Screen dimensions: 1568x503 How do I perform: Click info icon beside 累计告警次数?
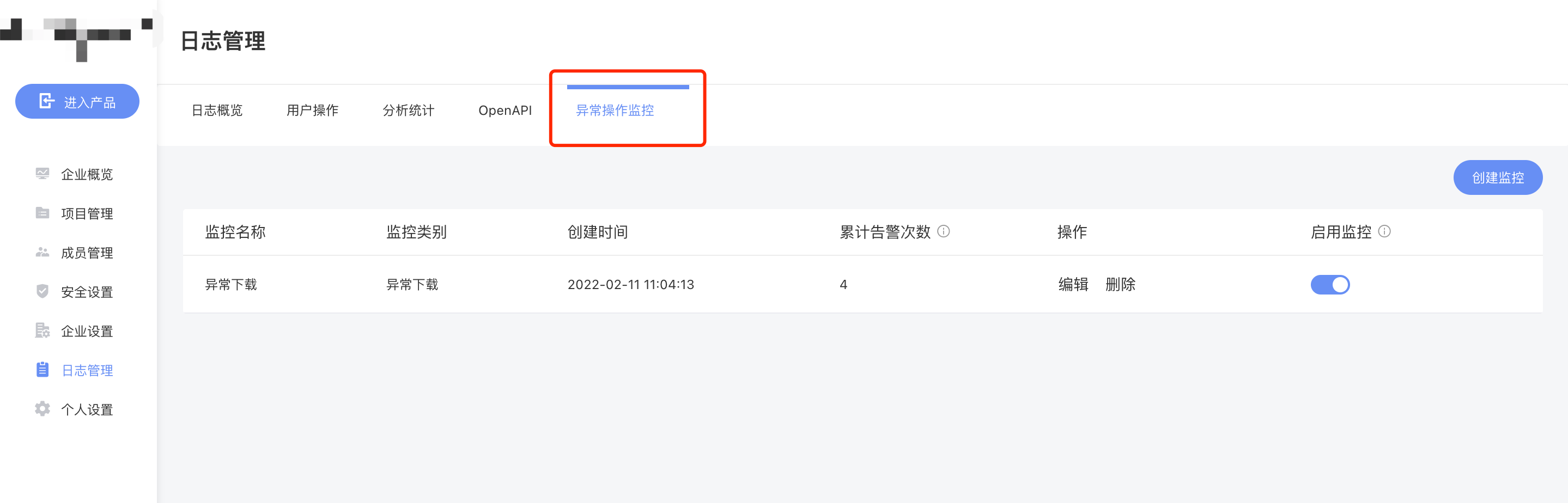pos(944,231)
